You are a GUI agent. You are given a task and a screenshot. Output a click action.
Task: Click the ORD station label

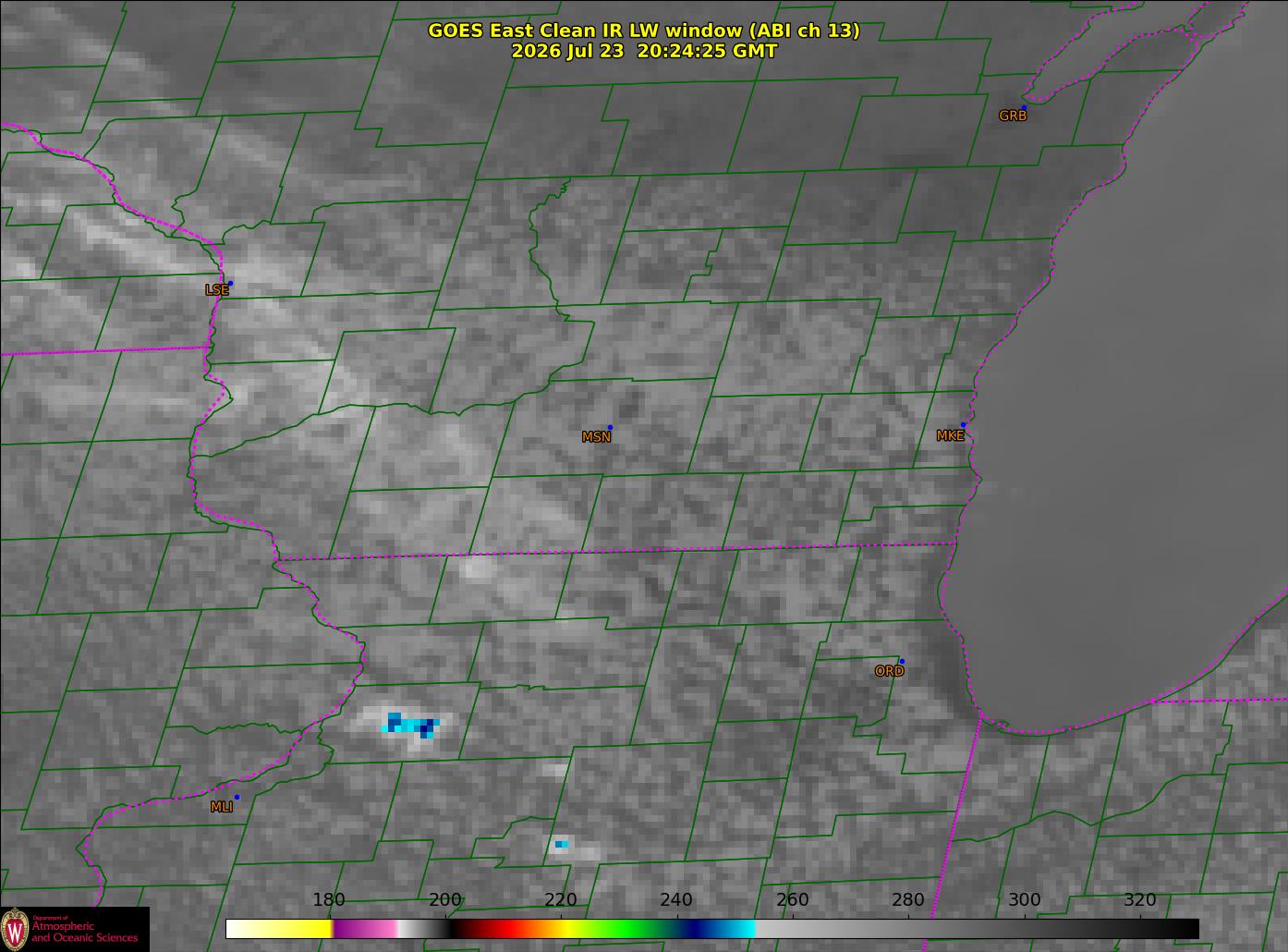(889, 671)
